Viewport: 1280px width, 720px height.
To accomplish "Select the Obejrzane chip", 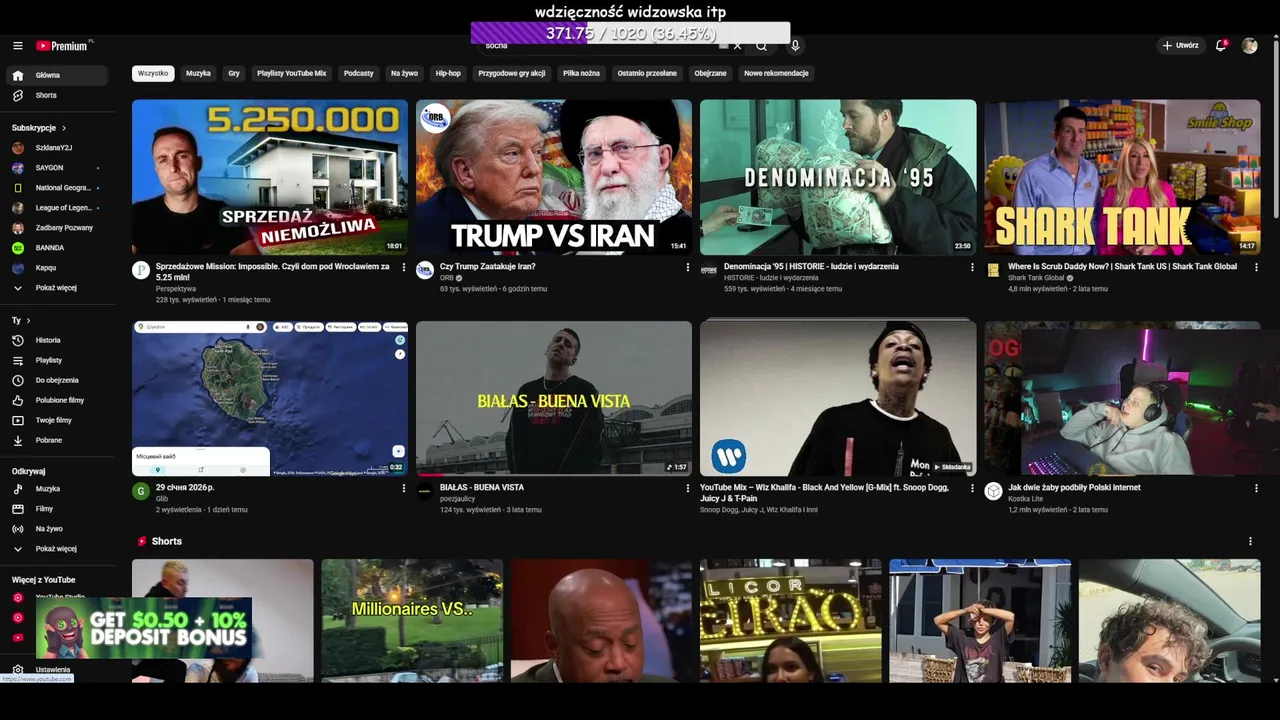I will coord(710,73).
